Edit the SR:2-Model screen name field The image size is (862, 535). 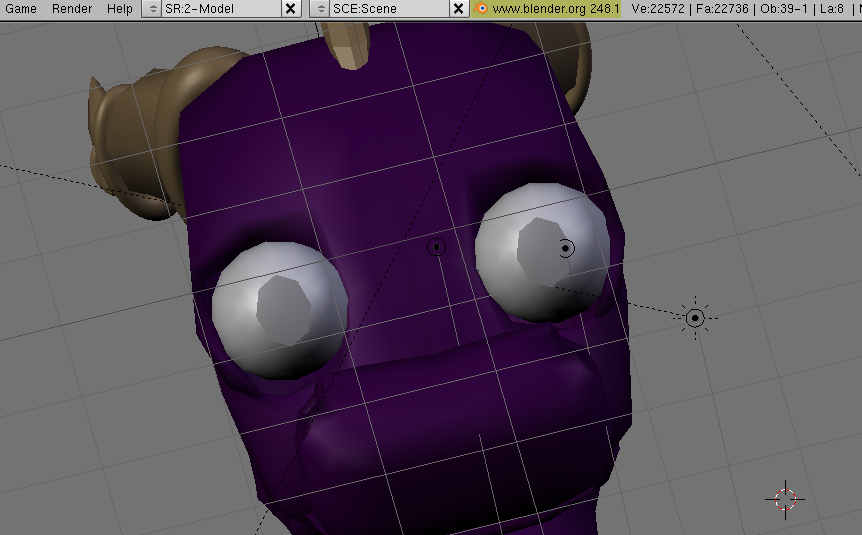tap(221, 9)
